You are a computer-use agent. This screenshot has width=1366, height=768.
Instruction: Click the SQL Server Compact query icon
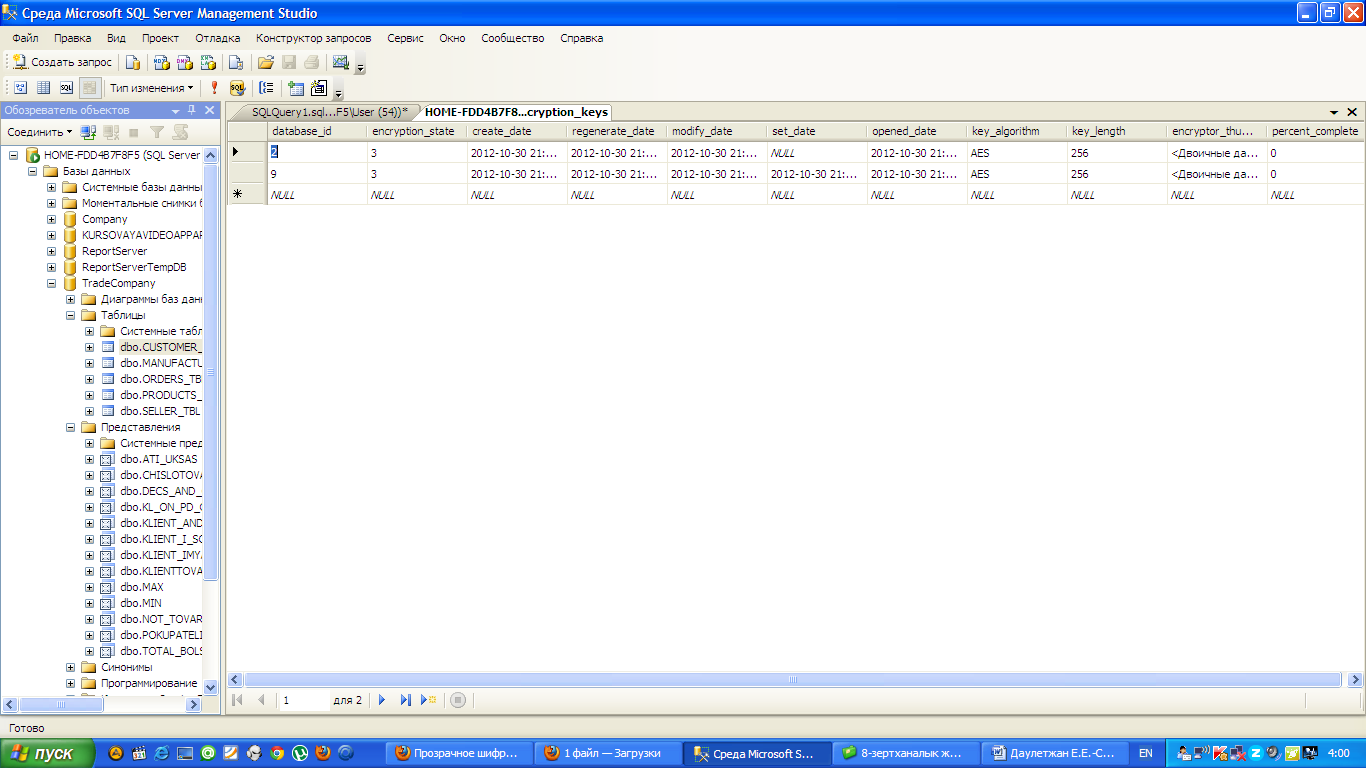point(236,62)
